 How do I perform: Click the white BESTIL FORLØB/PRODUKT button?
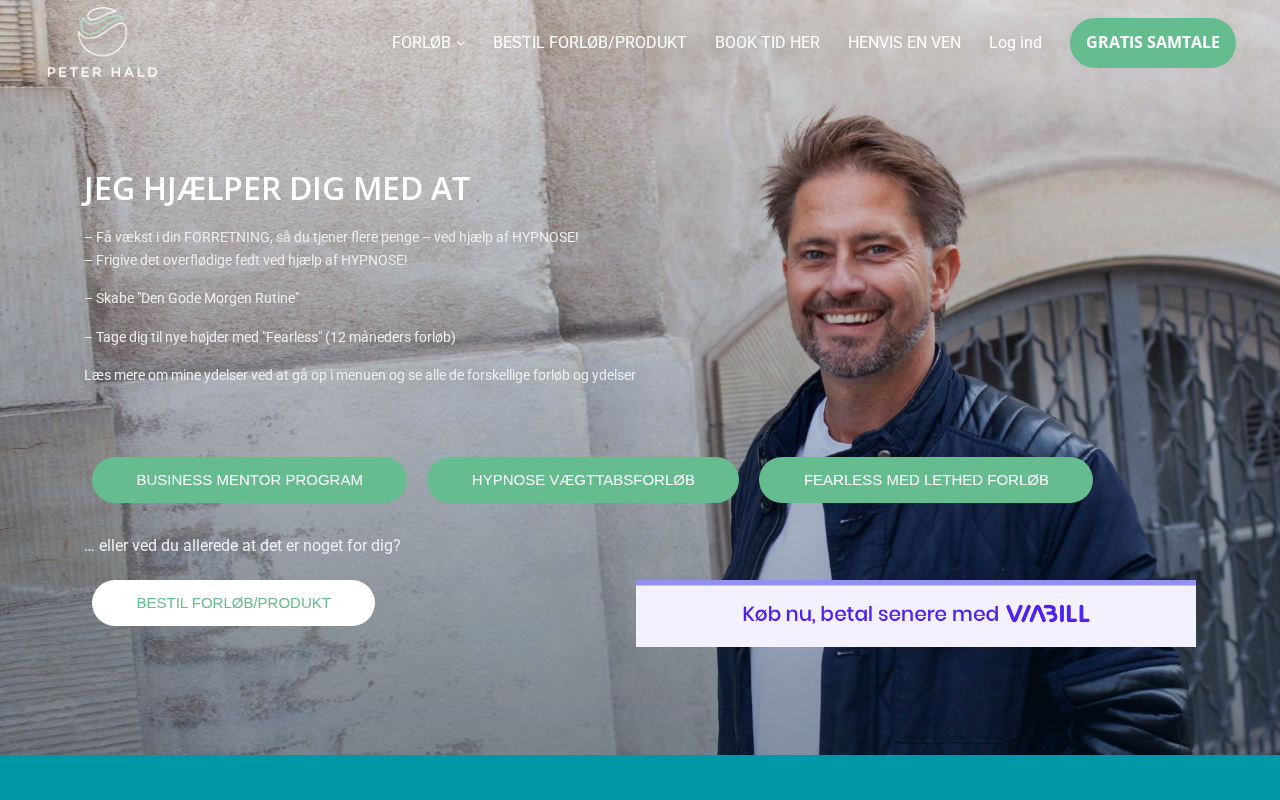coord(233,603)
